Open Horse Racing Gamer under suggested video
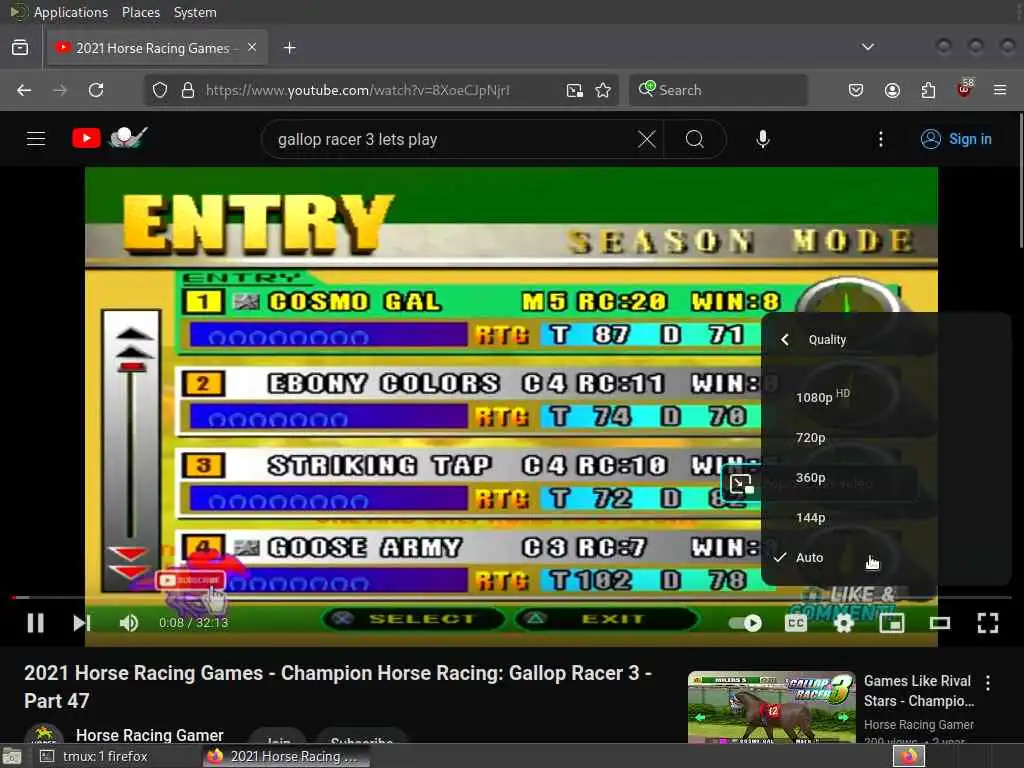 click(x=918, y=725)
